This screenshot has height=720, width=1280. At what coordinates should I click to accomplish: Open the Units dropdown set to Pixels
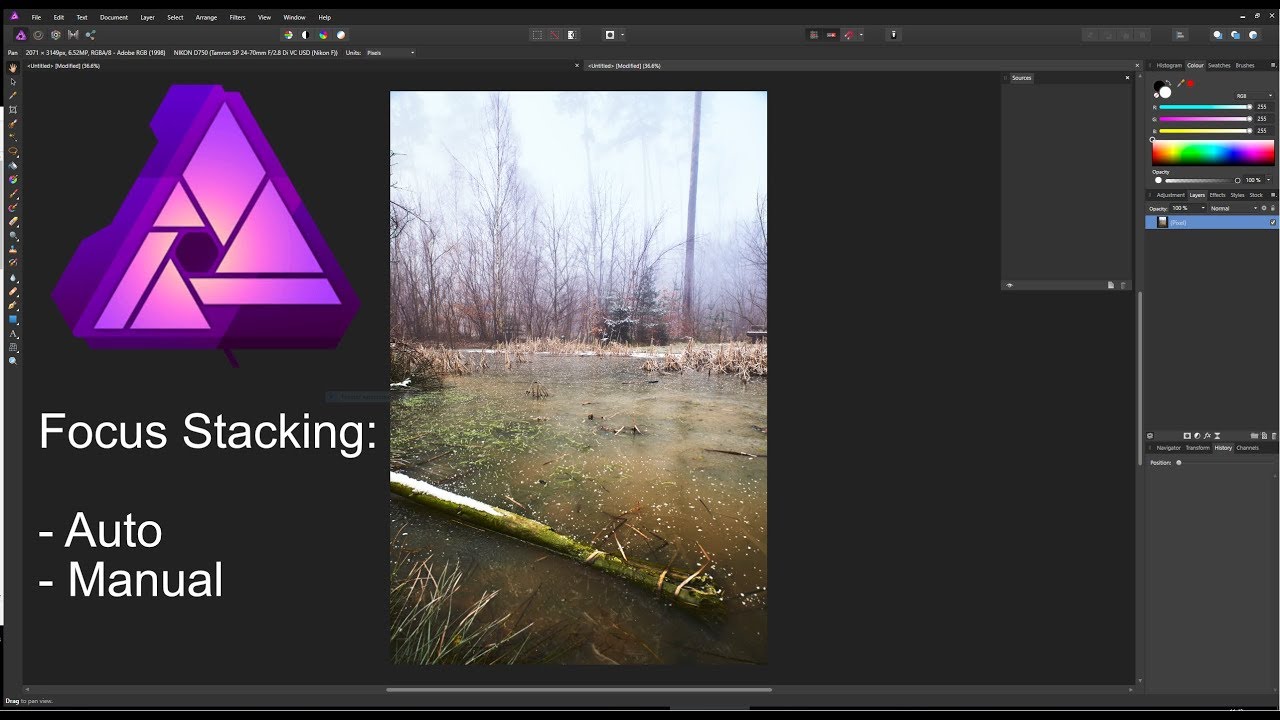tap(390, 52)
